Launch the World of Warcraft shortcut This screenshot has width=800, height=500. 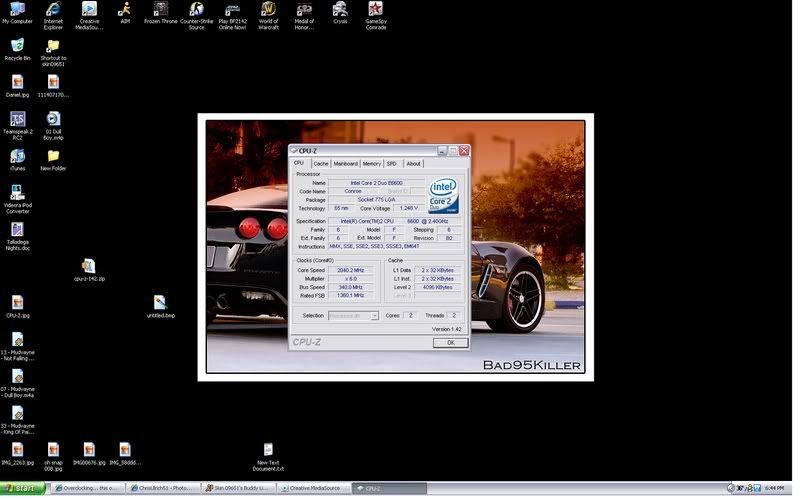pyautogui.click(x=268, y=10)
